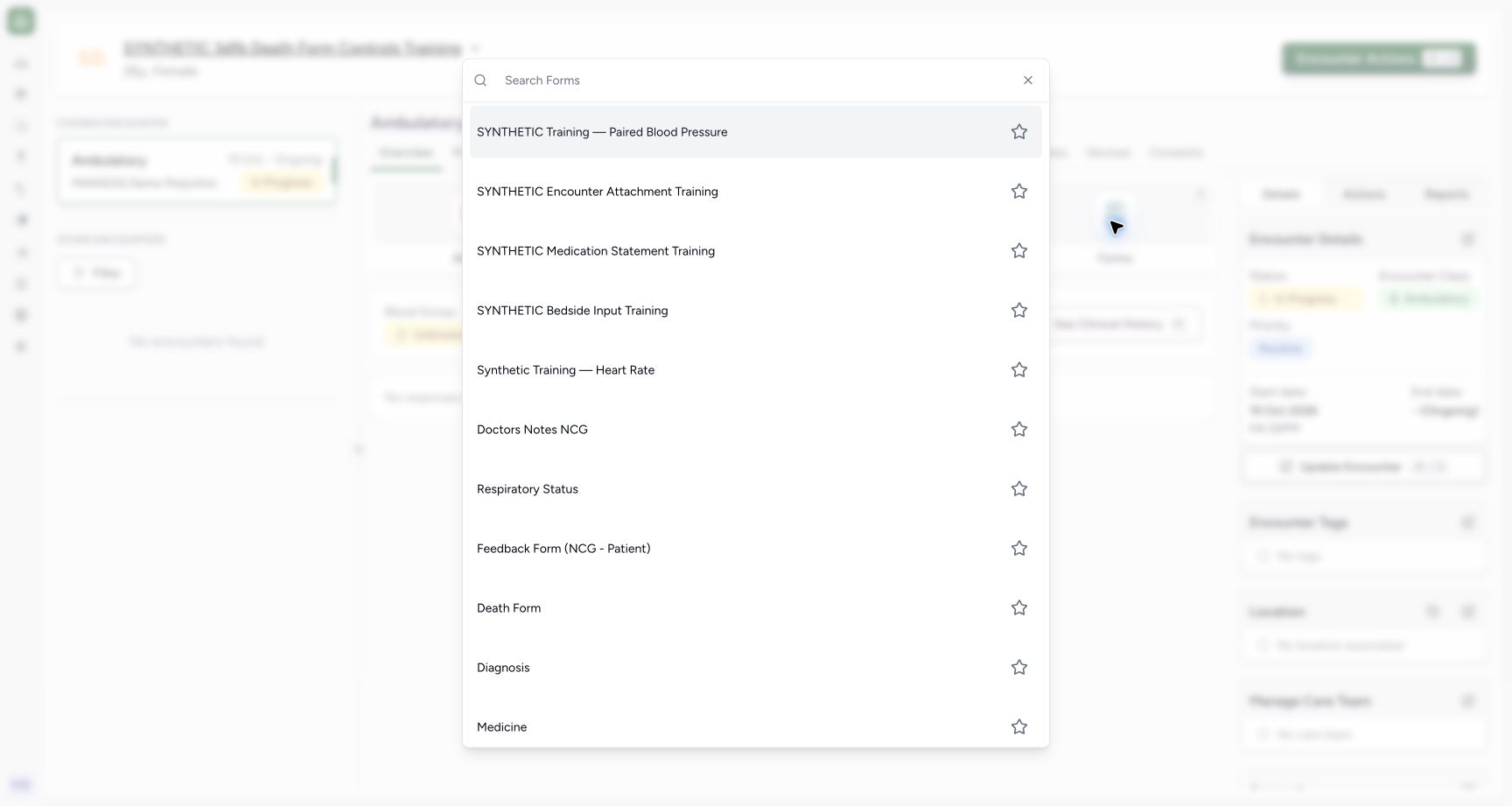Open the Death Form entry
This screenshot has width=1512, height=806.
756,608
